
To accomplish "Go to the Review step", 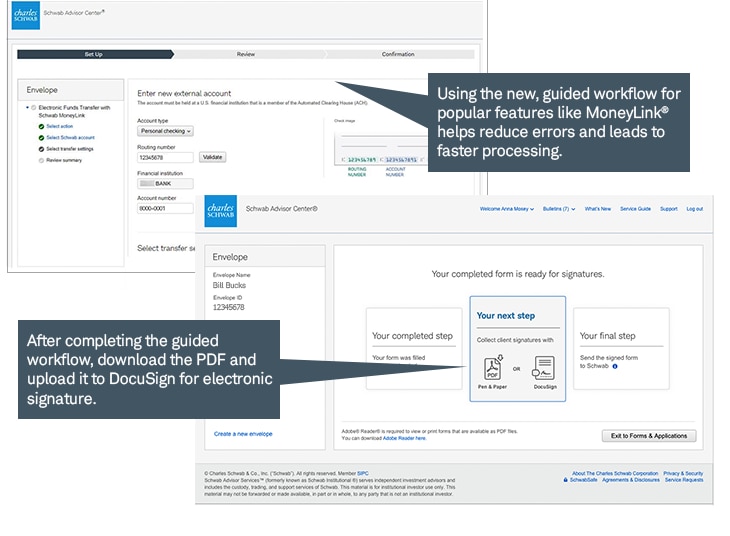I will click(x=246, y=54).
